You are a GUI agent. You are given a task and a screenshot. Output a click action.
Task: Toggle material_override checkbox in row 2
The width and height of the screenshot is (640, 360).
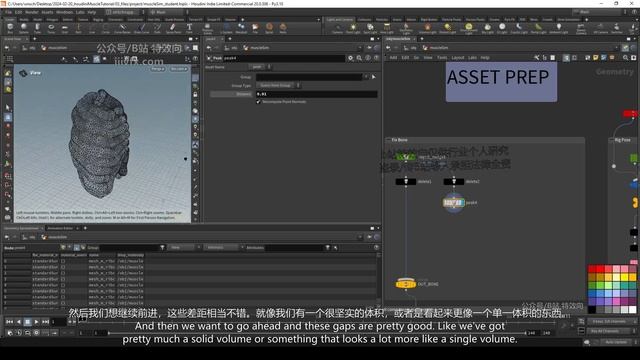[x=63, y=273]
